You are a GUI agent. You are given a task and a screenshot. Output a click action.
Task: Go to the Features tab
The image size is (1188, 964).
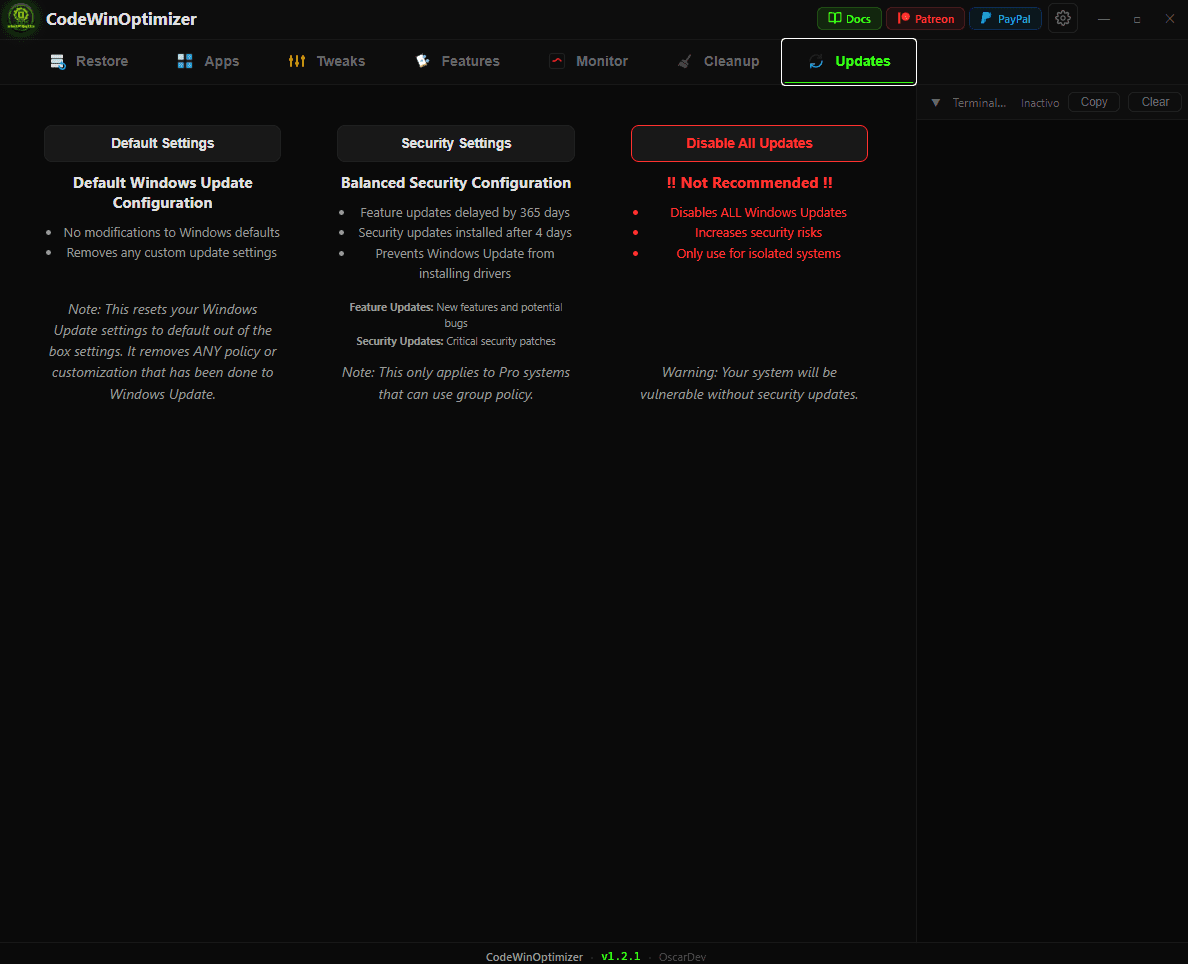(457, 61)
